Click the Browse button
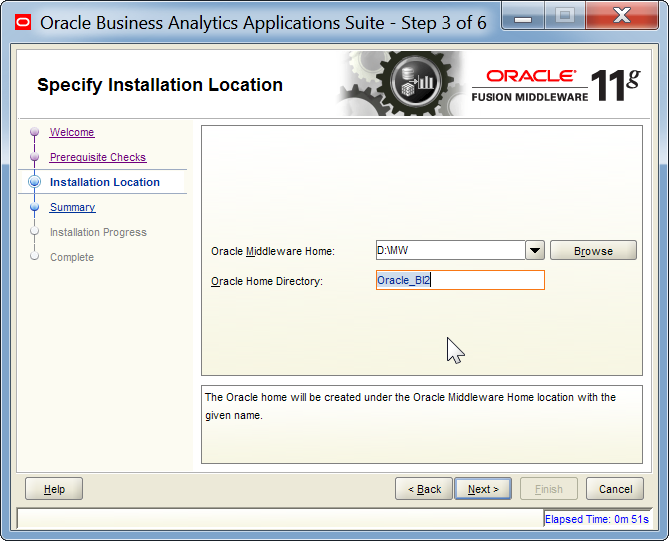 593,250
